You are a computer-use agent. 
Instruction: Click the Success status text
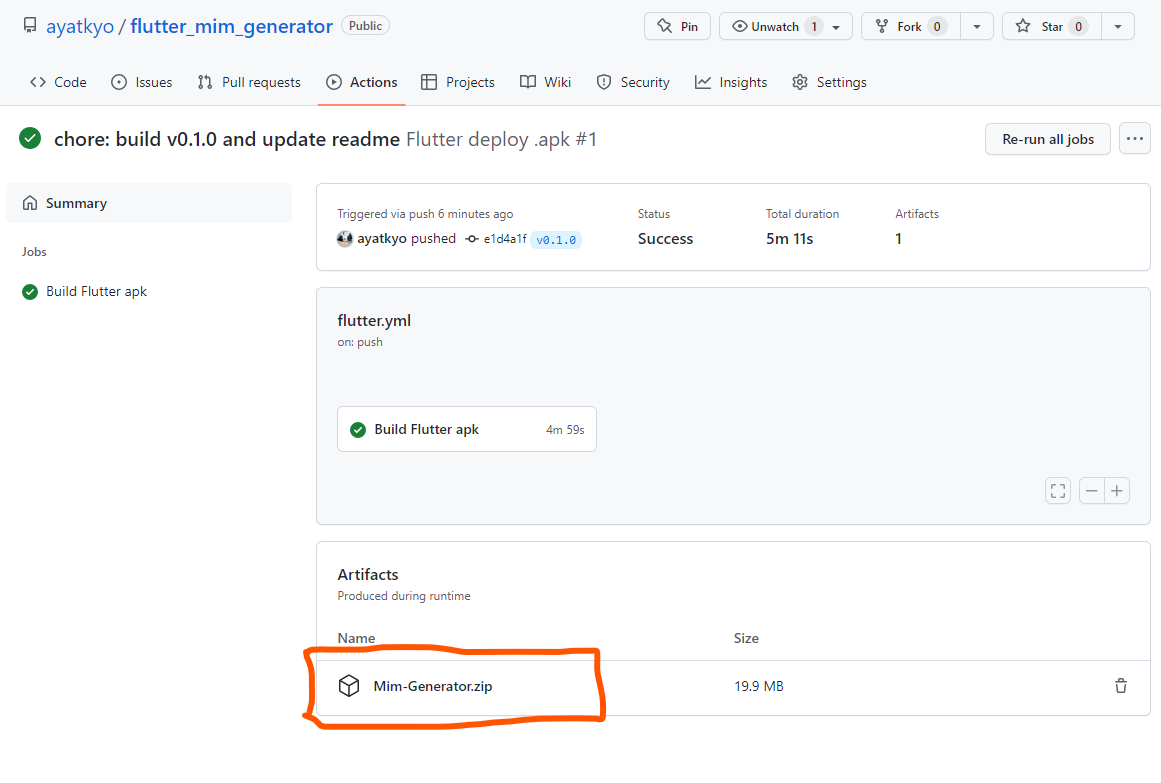tap(666, 239)
